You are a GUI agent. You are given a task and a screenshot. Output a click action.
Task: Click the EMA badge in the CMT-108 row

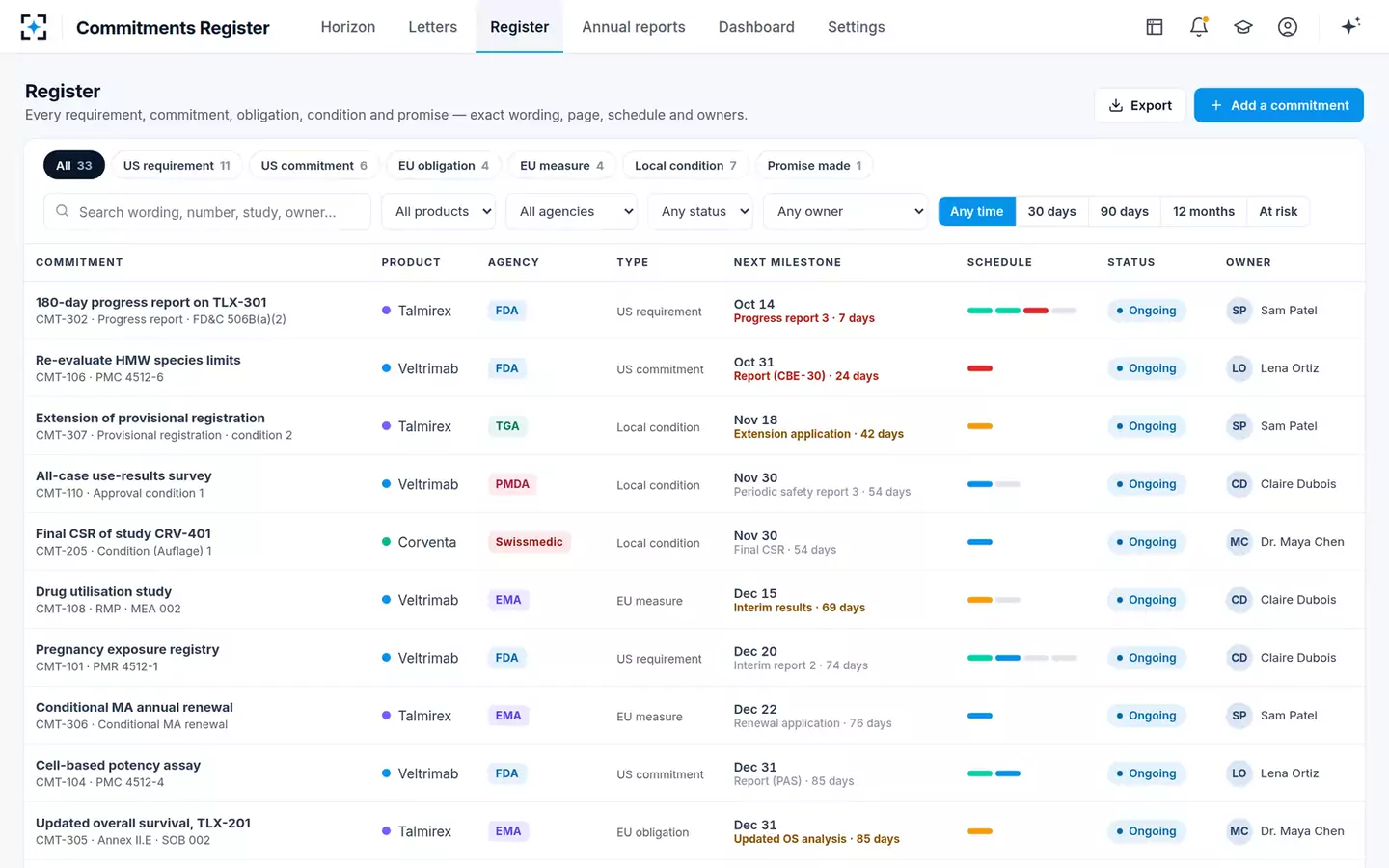[508, 600]
